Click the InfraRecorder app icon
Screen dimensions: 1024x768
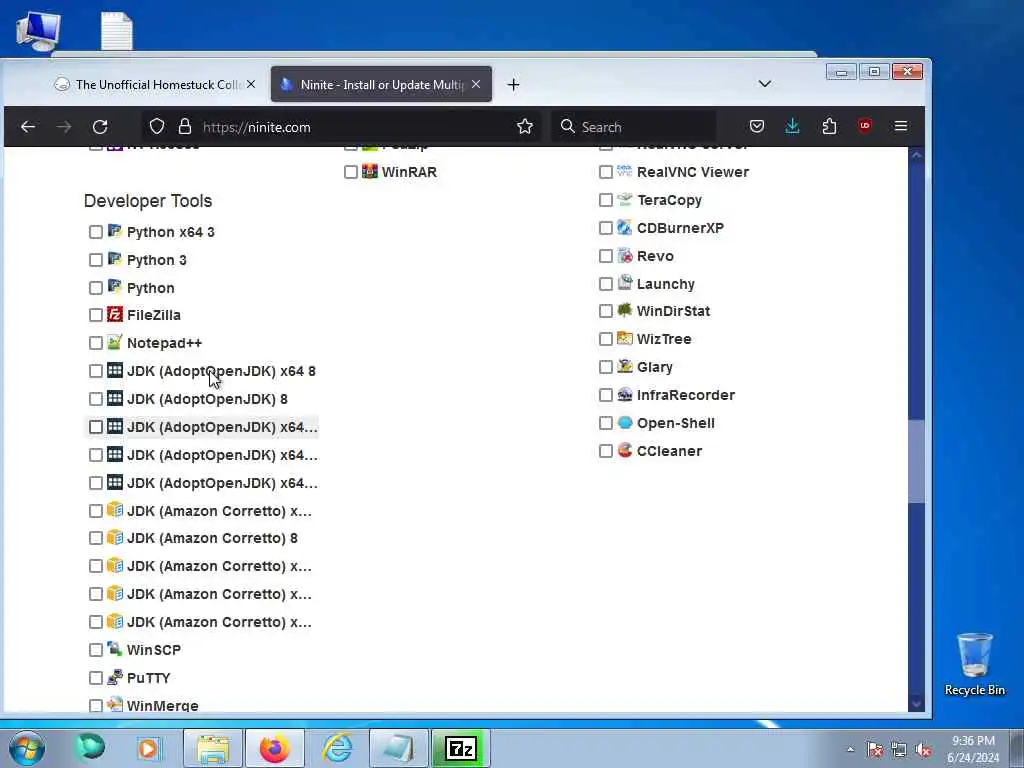click(x=625, y=394)
